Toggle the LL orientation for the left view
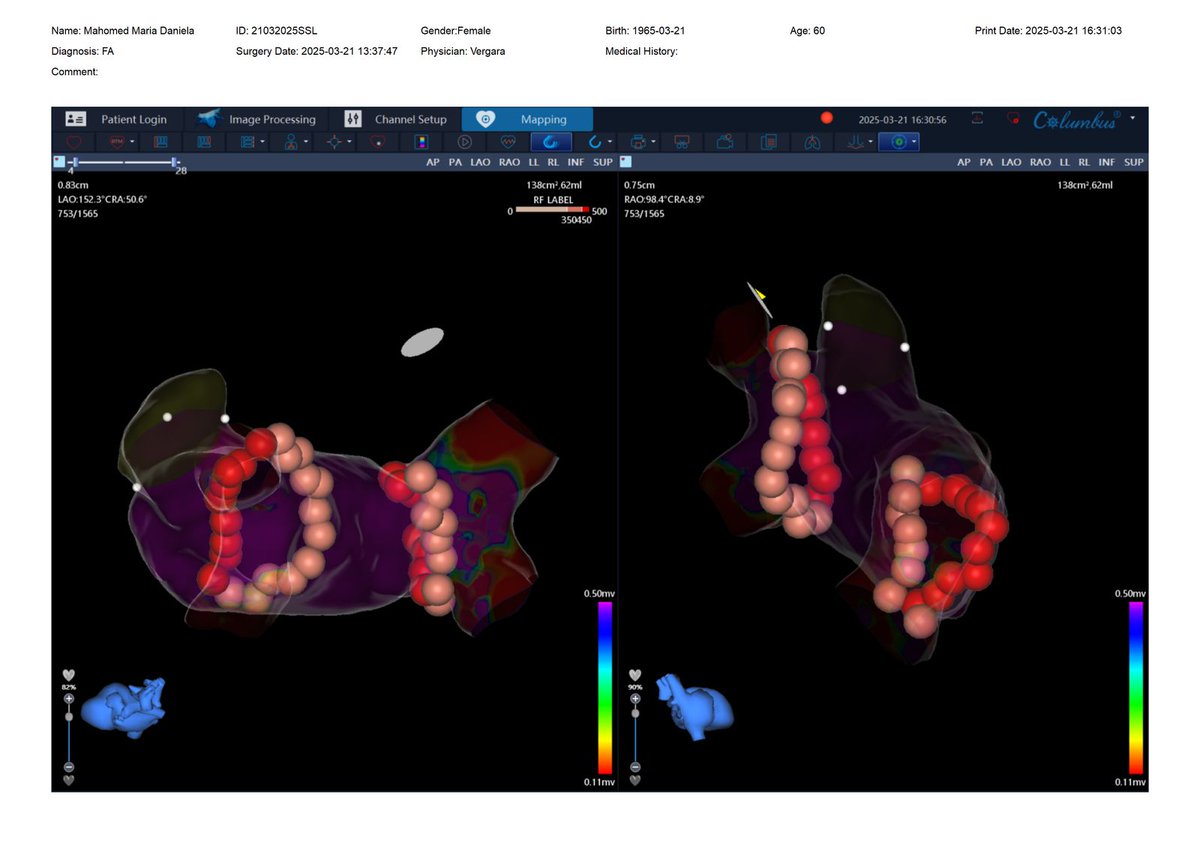Image resolution: width=1200 pixels, height=848 pixels. [x=535, y=161]
